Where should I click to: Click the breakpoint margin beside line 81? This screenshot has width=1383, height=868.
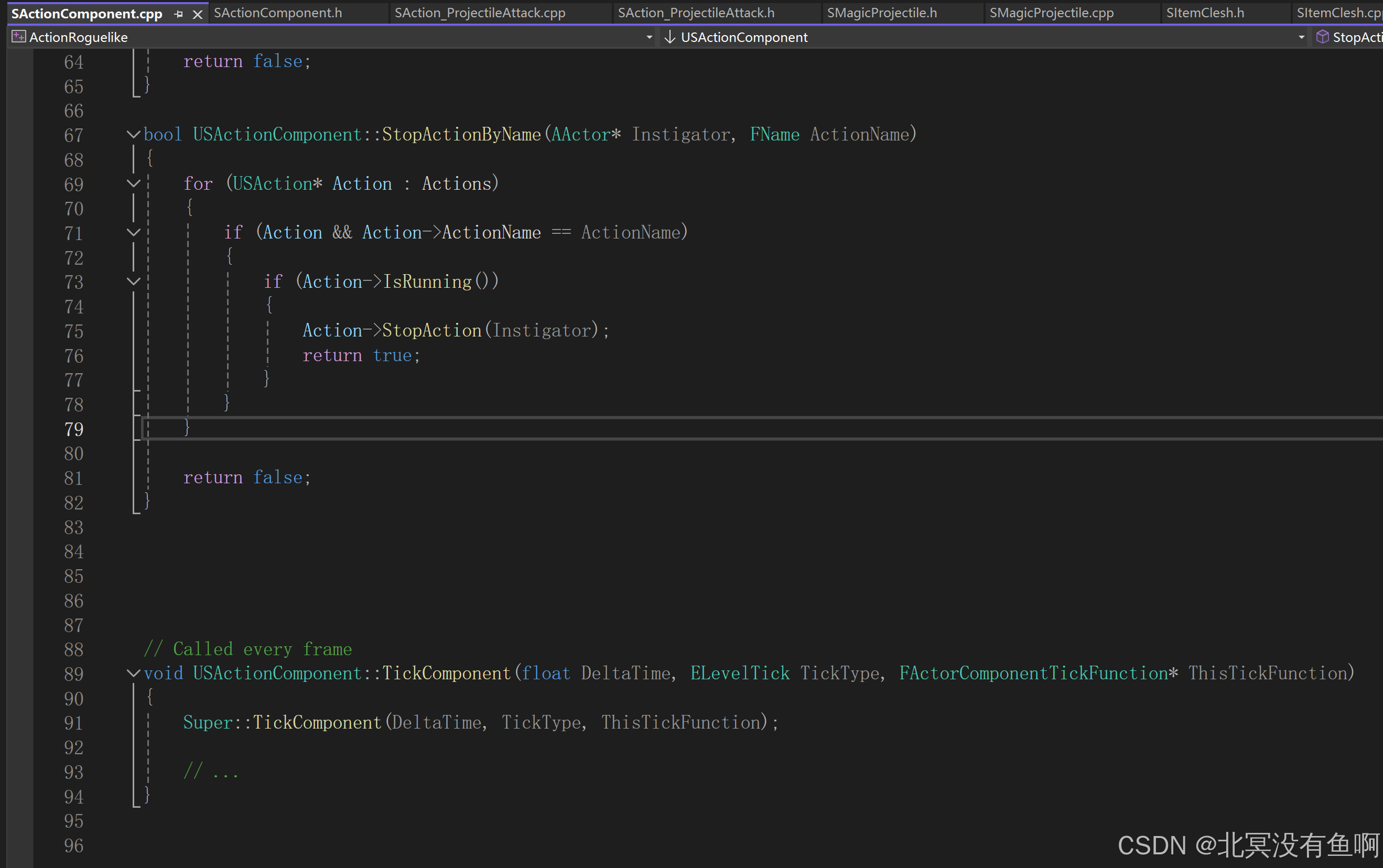pyautogui.click(x=19, y=478)
